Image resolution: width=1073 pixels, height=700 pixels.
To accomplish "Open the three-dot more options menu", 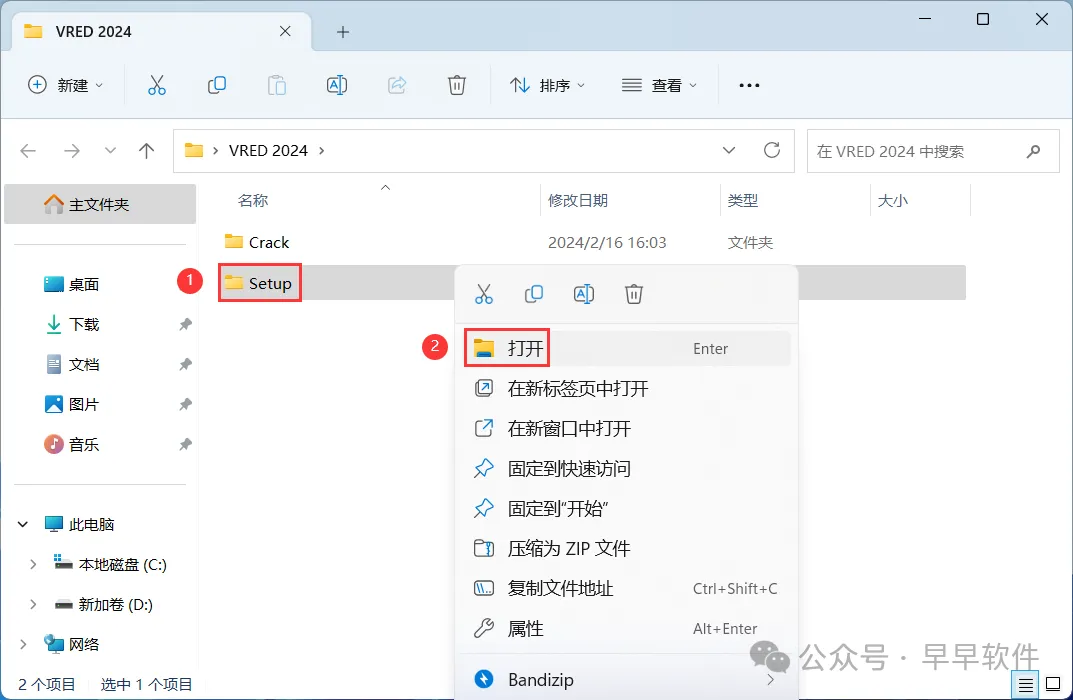I will (749, 86).
